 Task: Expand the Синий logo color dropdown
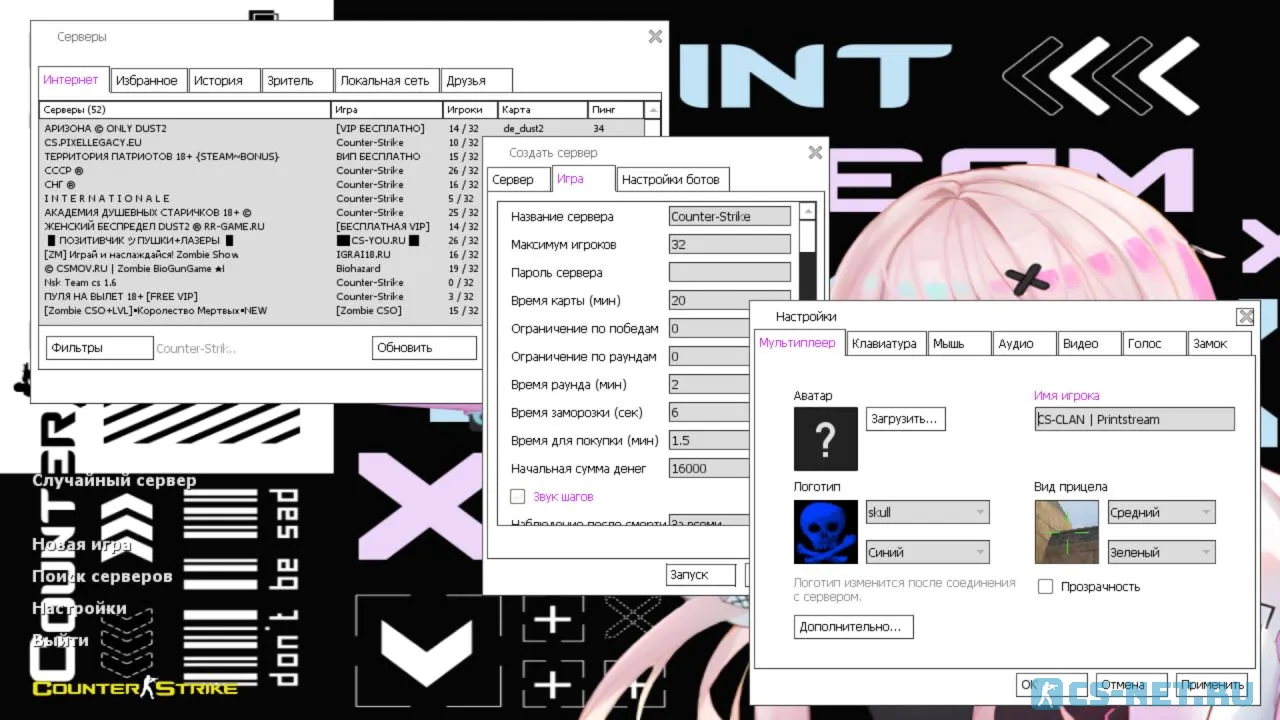(x=927, y=552)
